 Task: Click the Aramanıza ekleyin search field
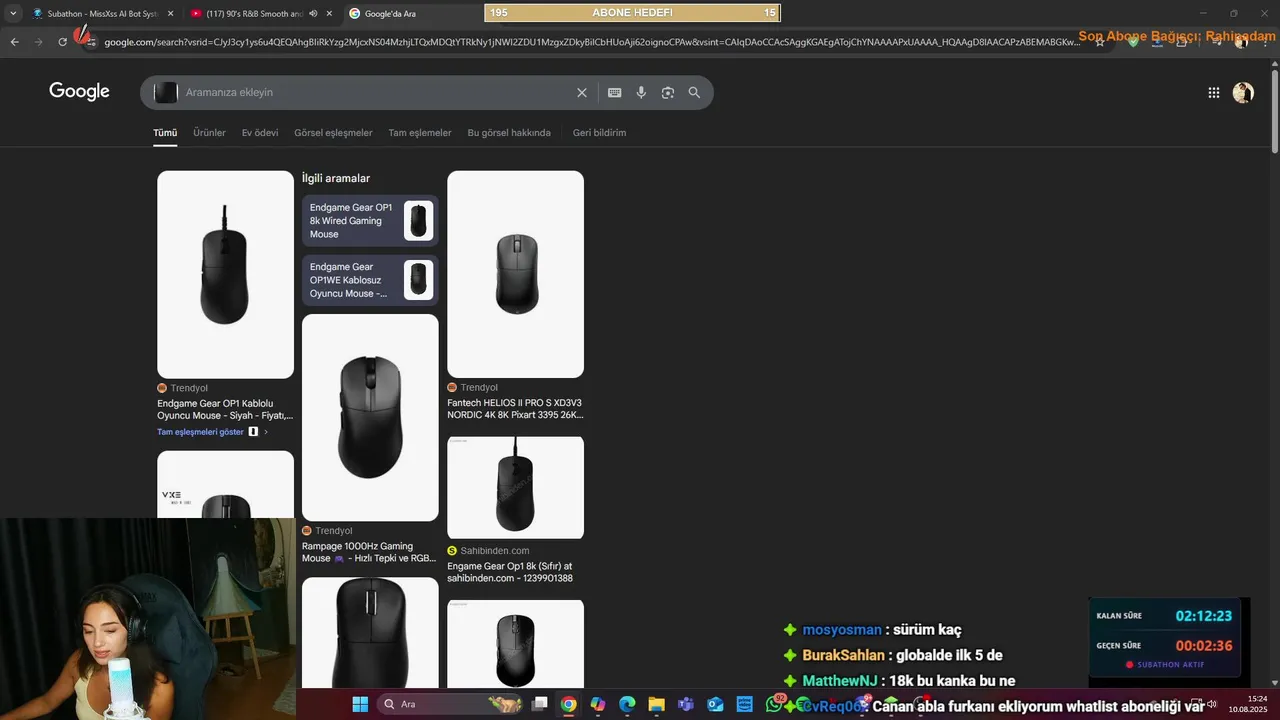pos(375,93)
